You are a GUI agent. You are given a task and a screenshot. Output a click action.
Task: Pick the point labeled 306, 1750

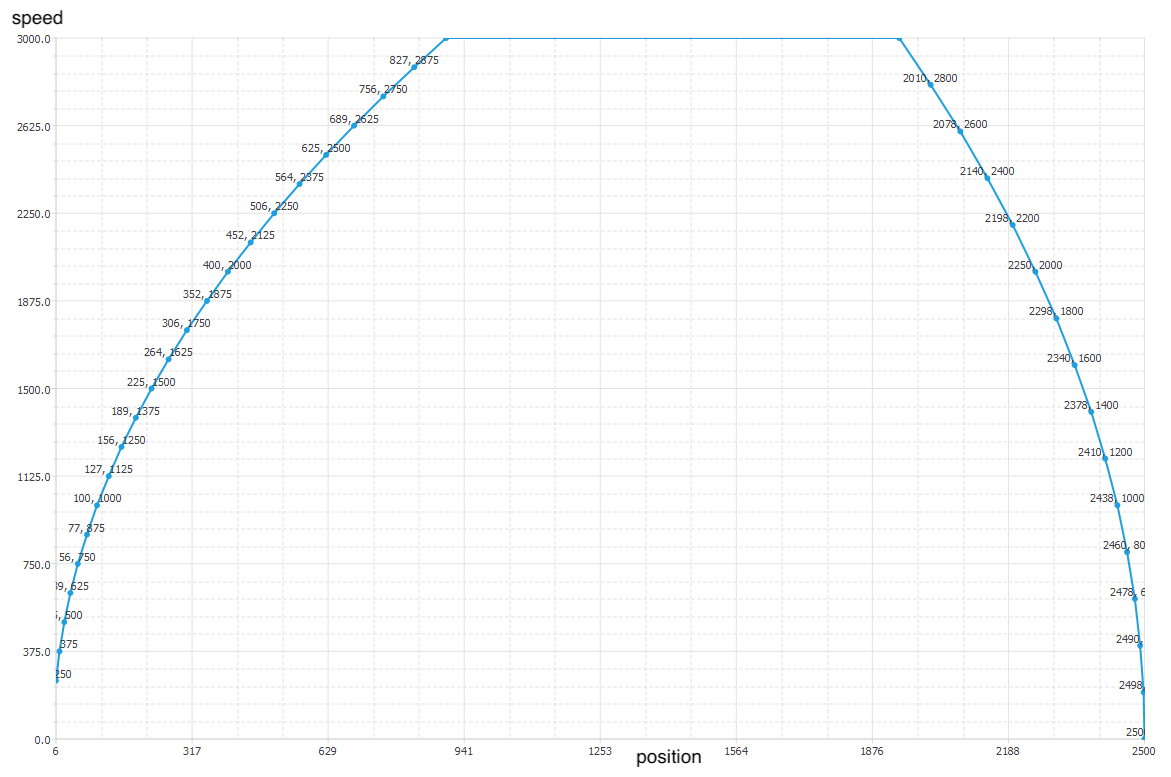coord(187,330)
